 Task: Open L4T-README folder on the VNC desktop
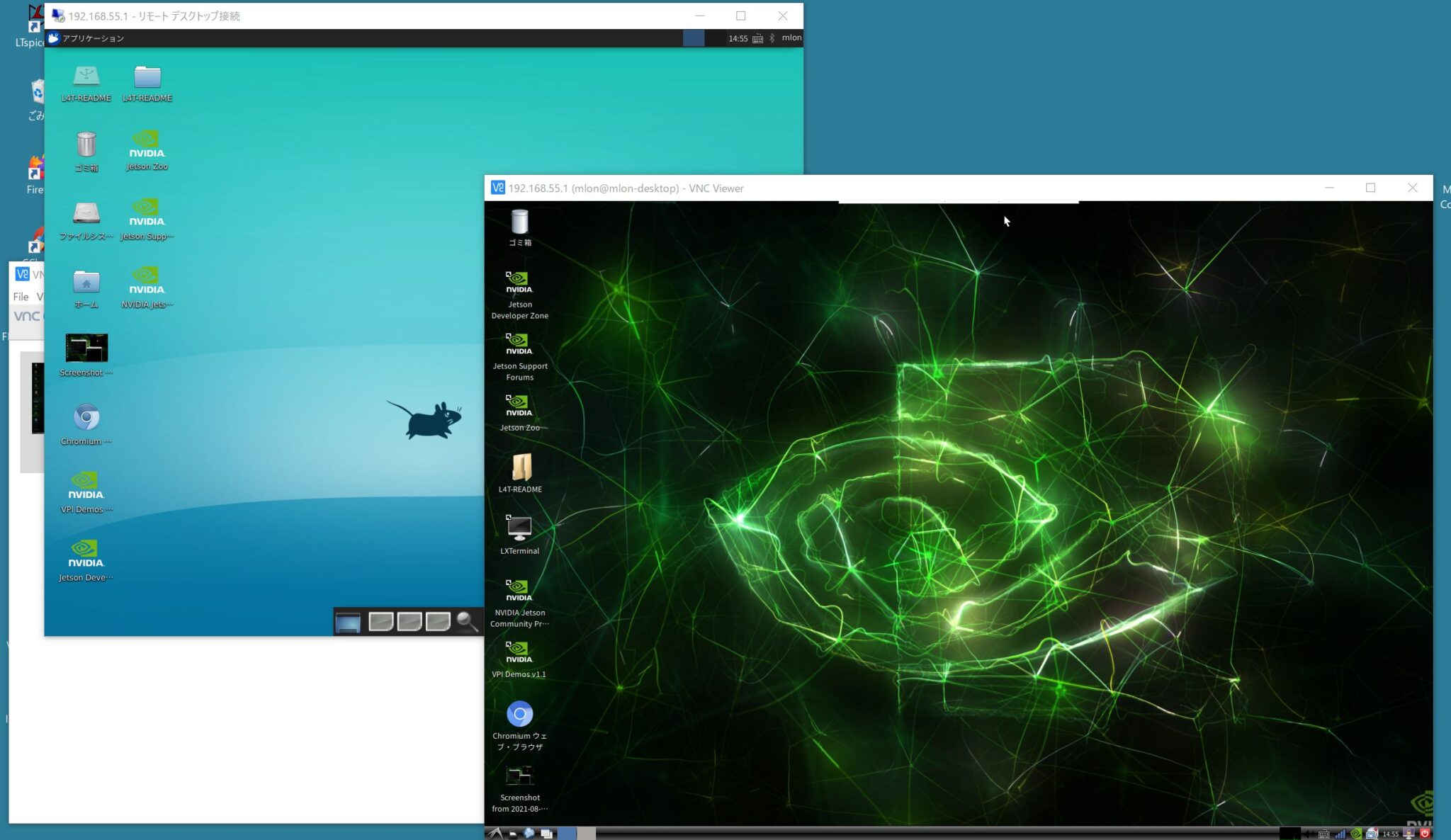(521, 467)
